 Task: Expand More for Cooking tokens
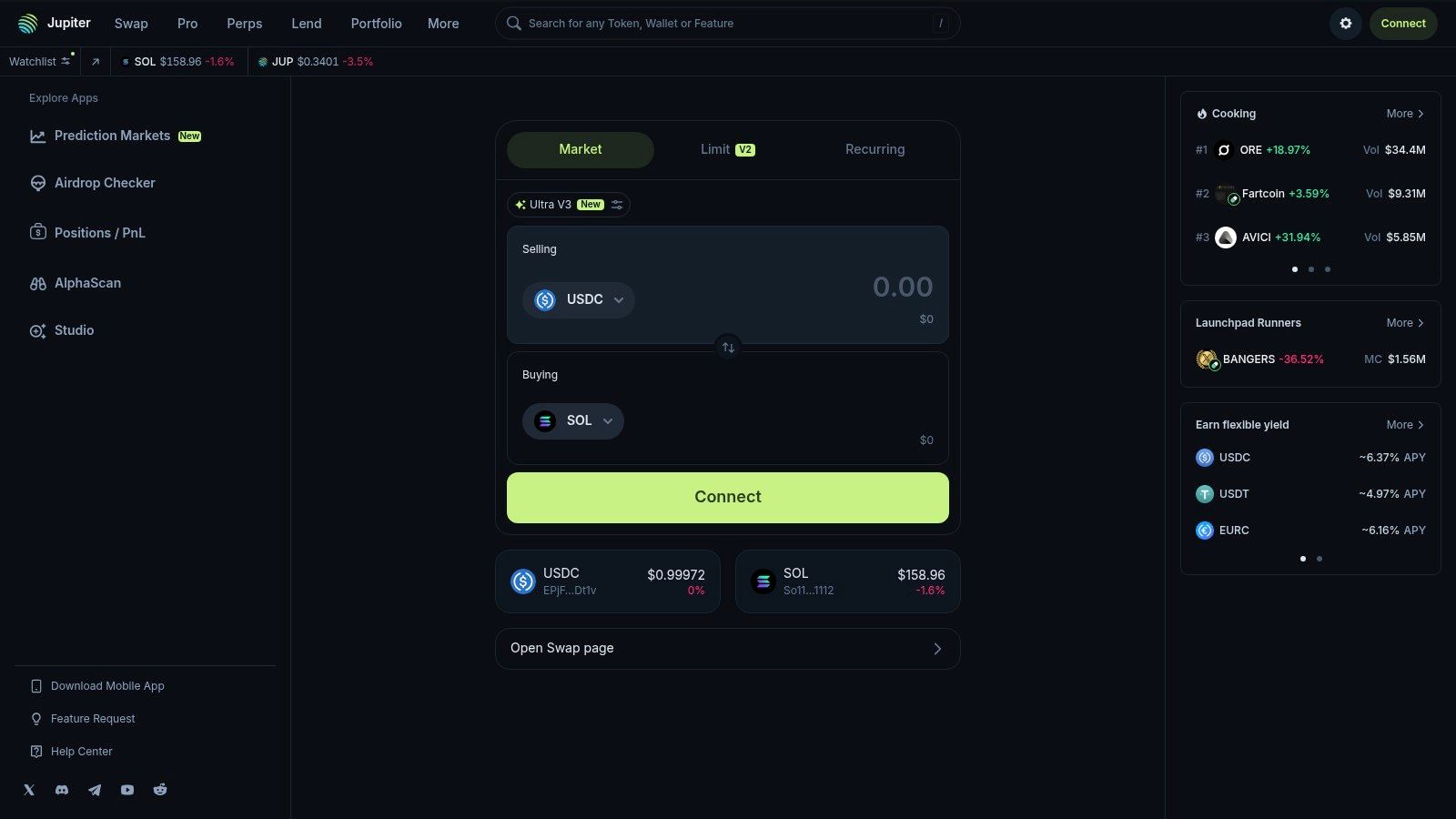tap(1405, 114)
